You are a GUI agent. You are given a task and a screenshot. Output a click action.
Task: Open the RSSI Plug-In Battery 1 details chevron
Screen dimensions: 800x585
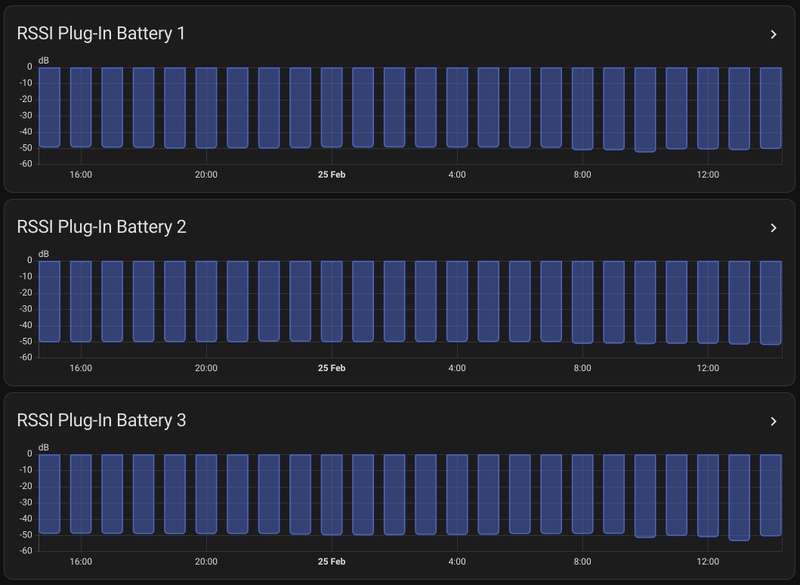(773, 34)
